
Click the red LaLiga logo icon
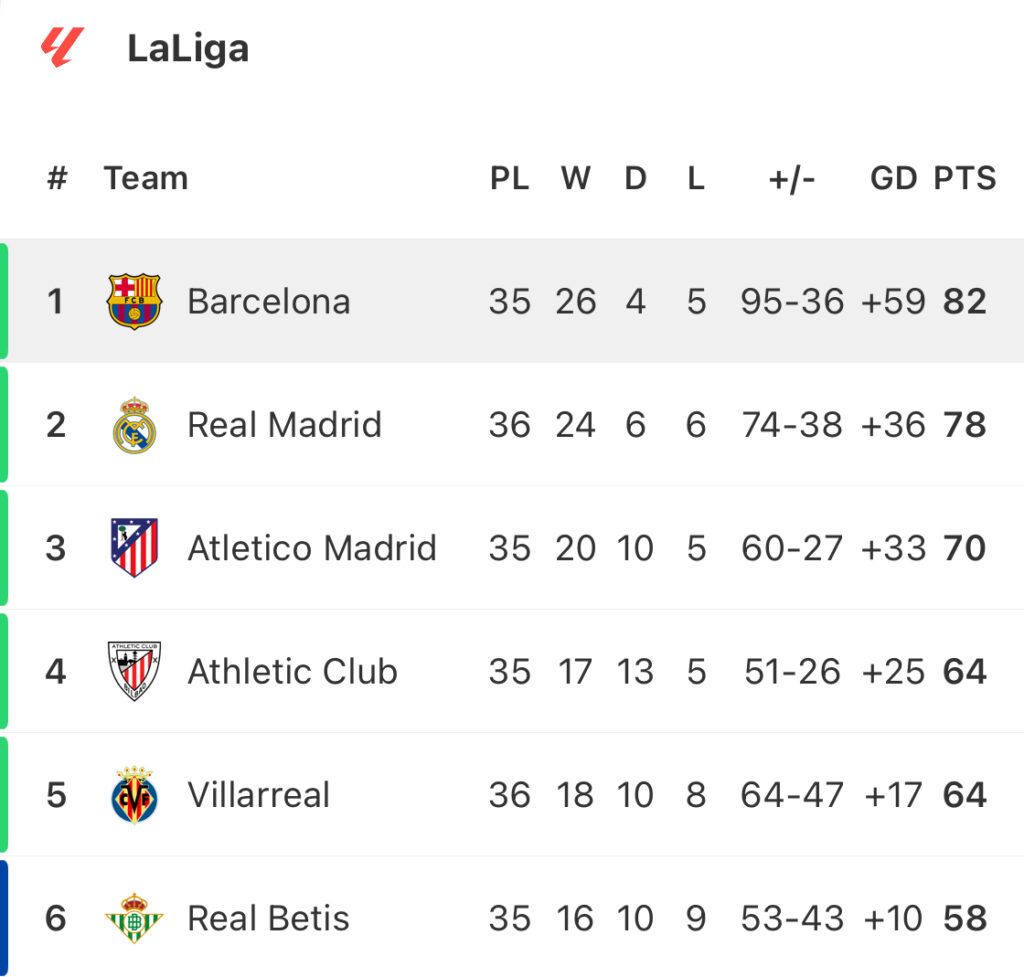63,47
